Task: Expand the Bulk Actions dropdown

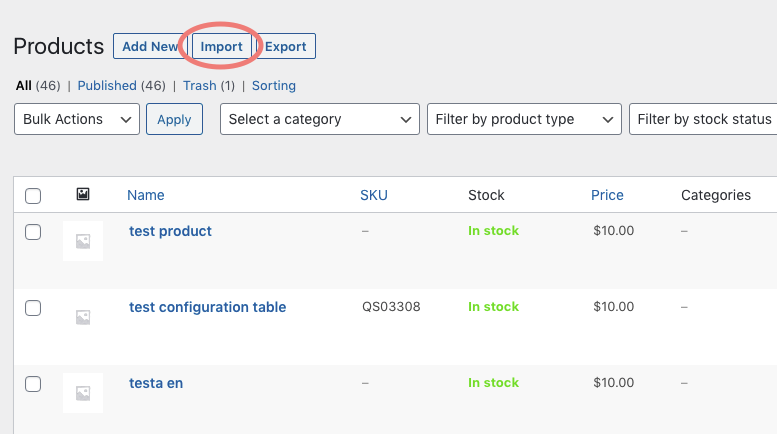Action: point(77,119)
